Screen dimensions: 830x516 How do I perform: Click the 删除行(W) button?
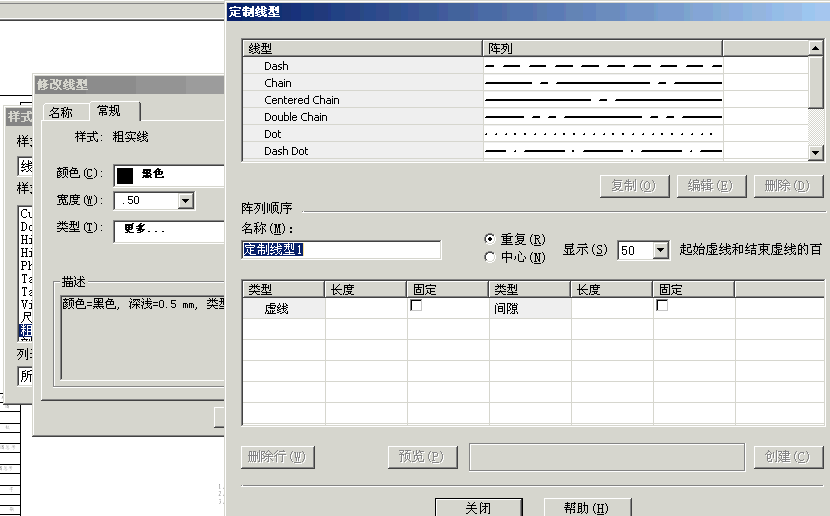(278, 457)
